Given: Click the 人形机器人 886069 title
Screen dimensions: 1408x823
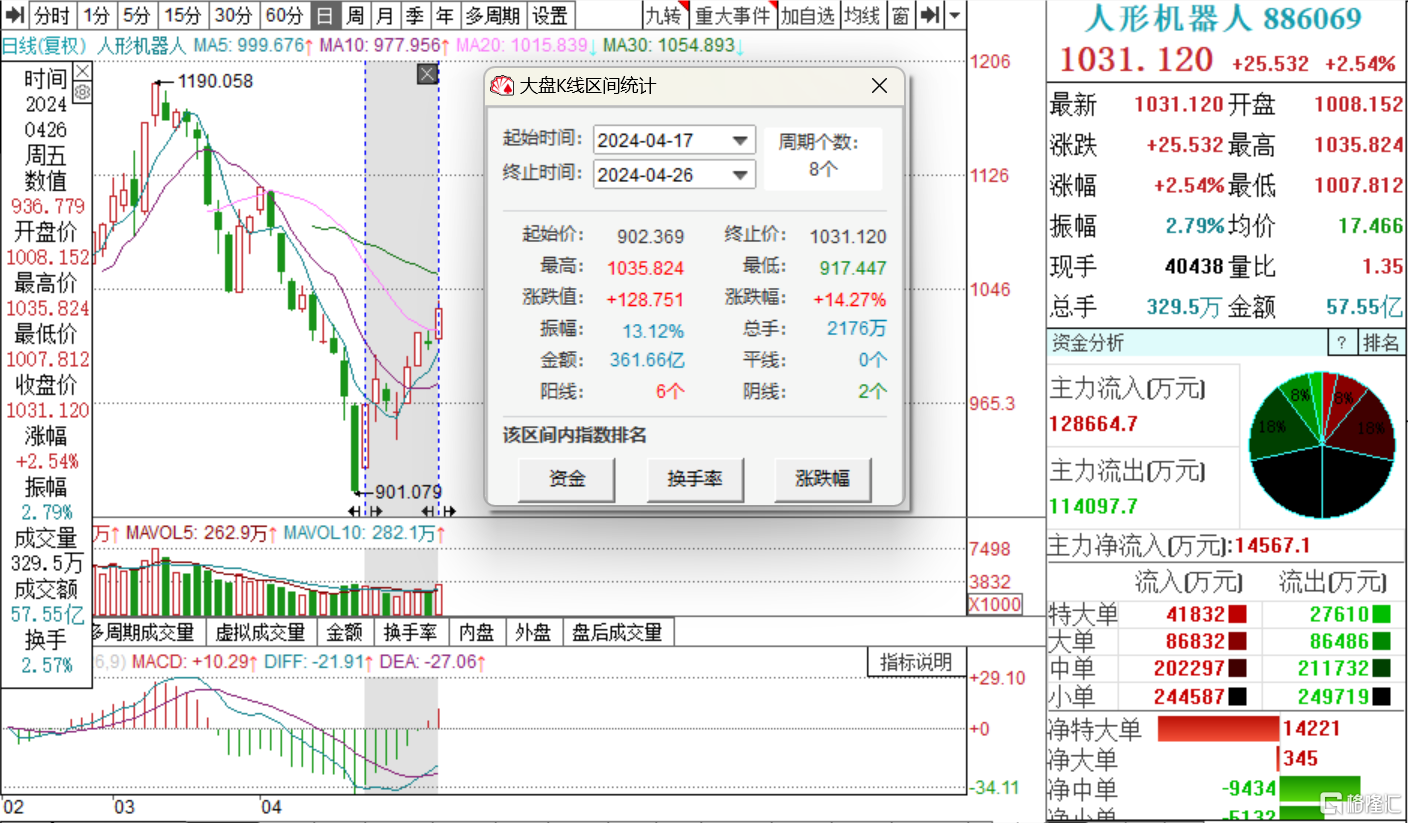Looking at the screenshot, I should pyautogui.click(x=1223, y=19).
